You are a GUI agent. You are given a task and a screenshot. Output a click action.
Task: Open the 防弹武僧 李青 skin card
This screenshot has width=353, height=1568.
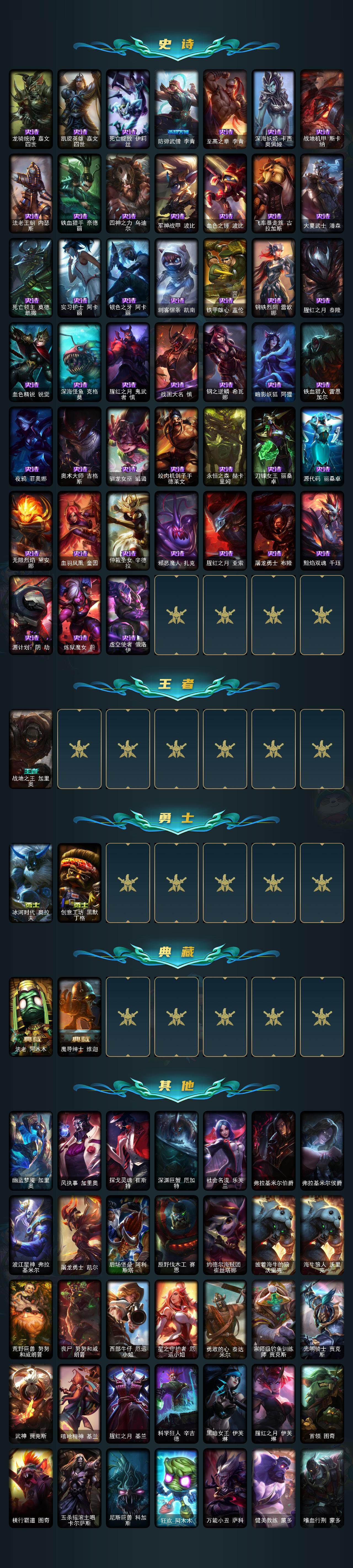pyautogui.click(x=176, y=110)
